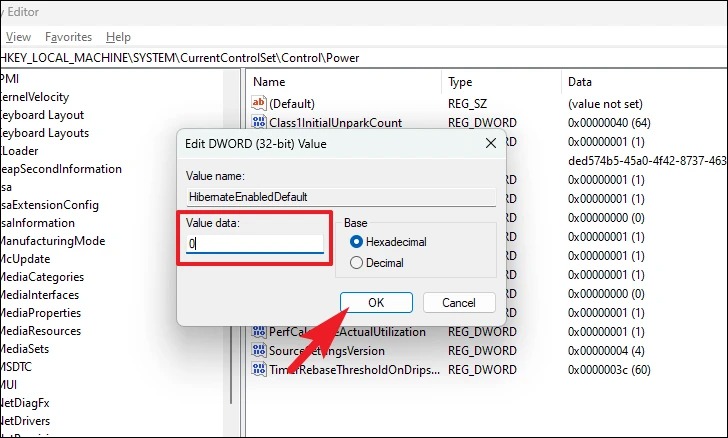Click the Data column header
This screenshot has height=438, width=728.
point(579,82)
